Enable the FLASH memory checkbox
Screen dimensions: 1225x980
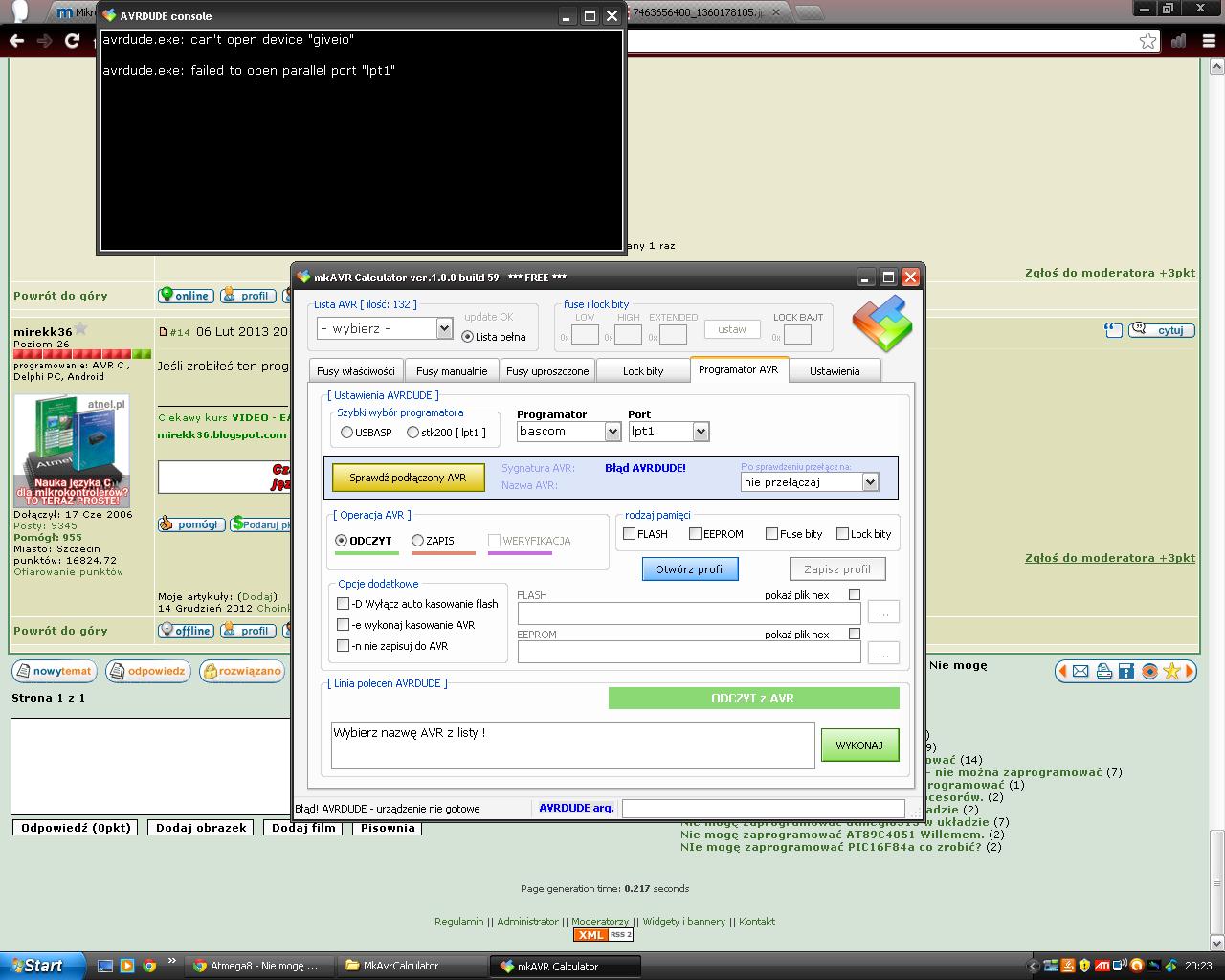pyautogui.click(x=629, y=534)
